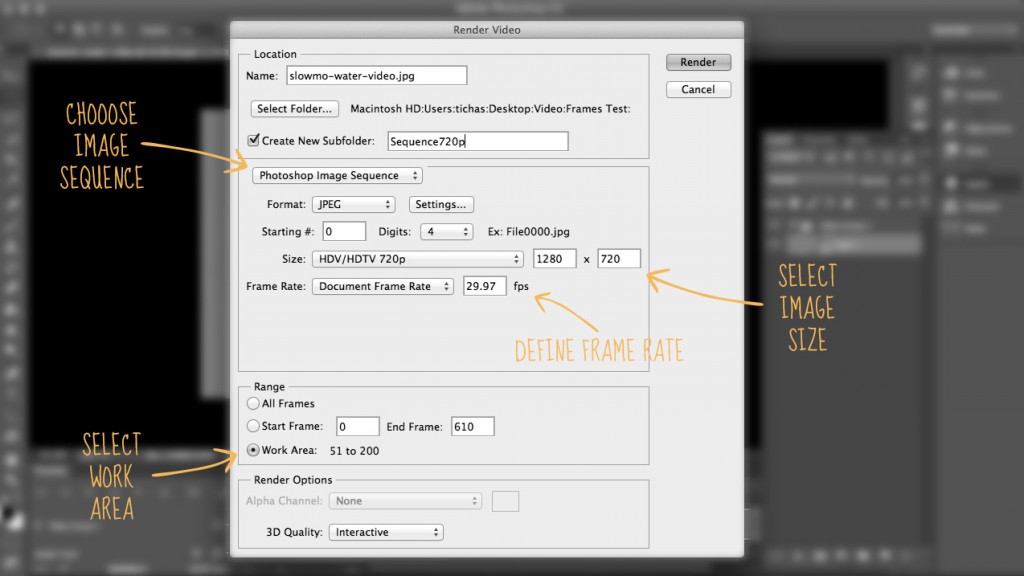Select the Start Frame radio option
This screenshot has height=576, width=1024.
[253, 426]
